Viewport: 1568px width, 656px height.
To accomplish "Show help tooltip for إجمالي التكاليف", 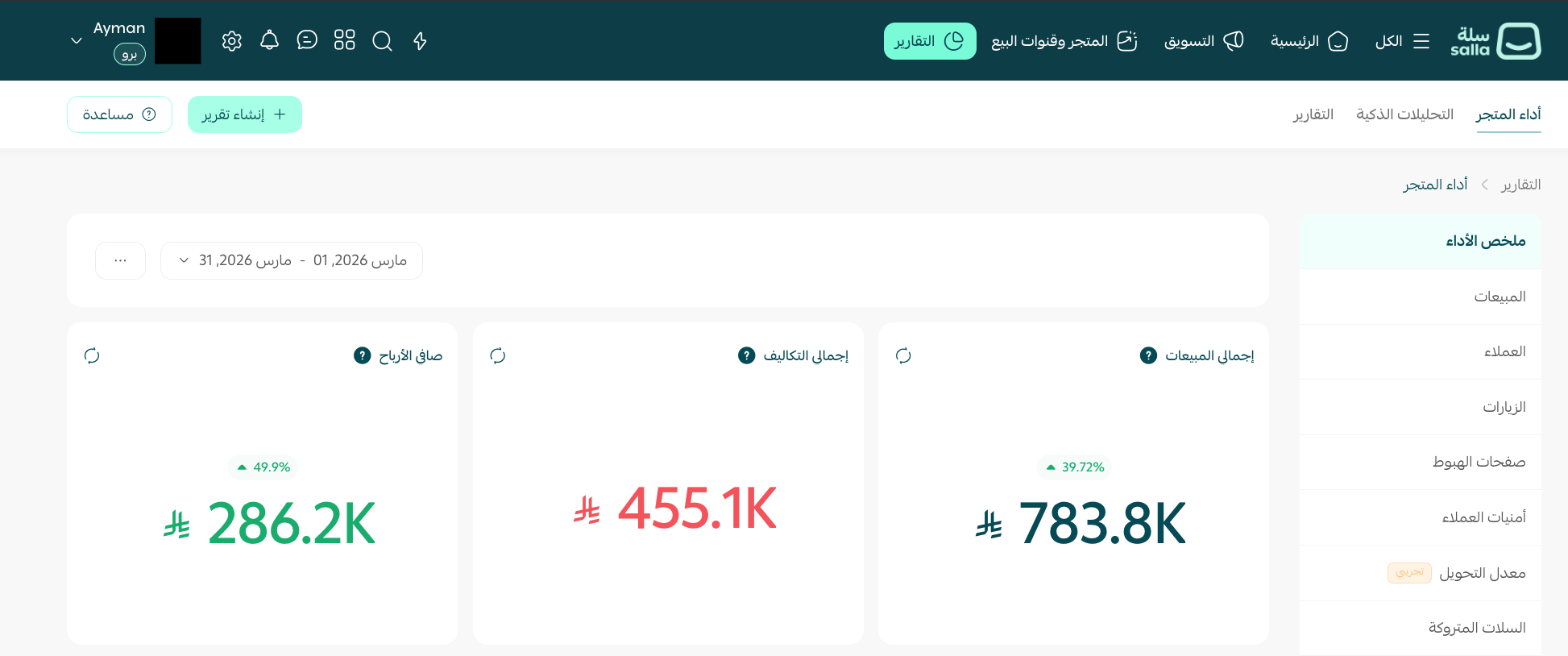I will [x=746, y=355].
